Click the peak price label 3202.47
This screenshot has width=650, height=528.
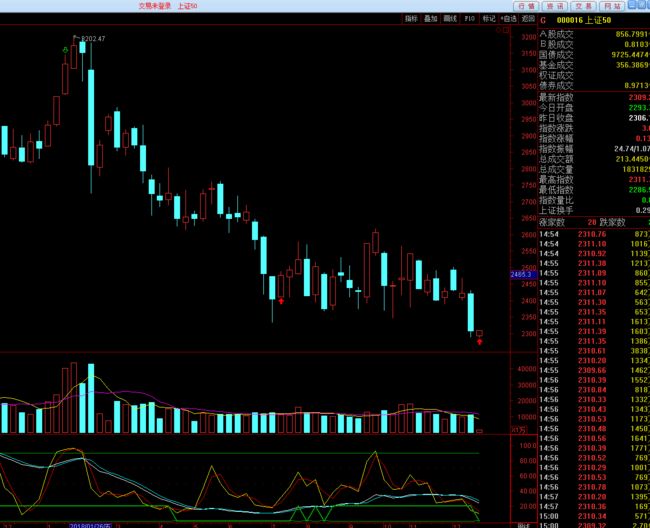click(93, 39)
